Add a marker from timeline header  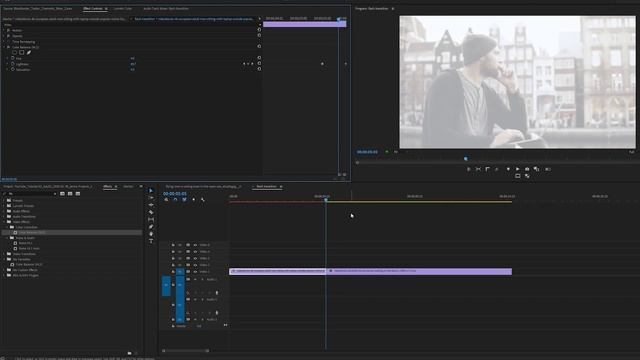click(193, 200)
